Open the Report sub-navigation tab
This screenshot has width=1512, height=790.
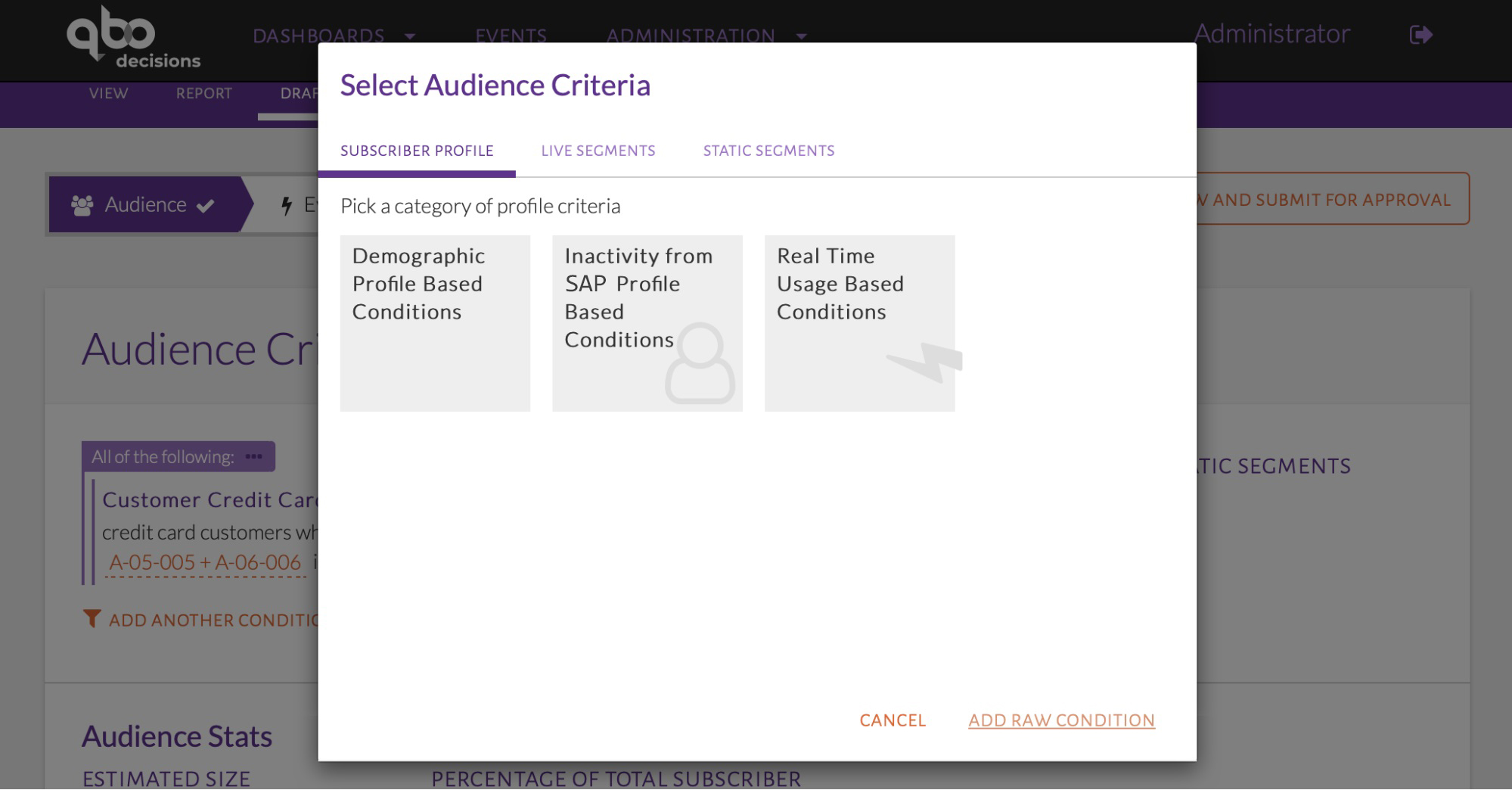point(204,93)
